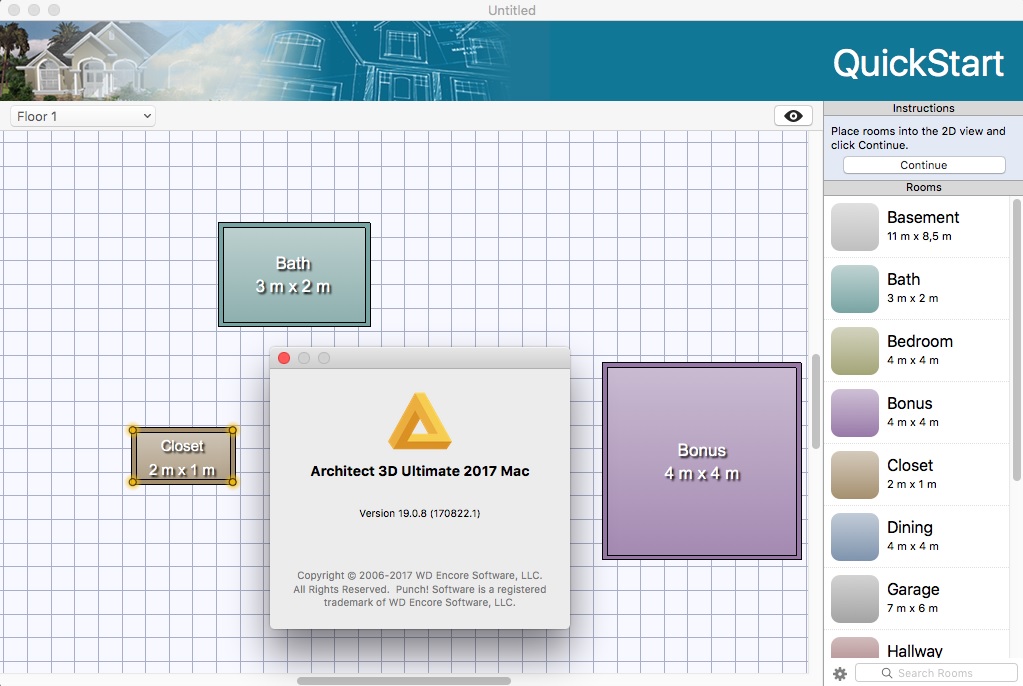
Task: Click the QuickStart banner title
Action: [x=918, y=63]
